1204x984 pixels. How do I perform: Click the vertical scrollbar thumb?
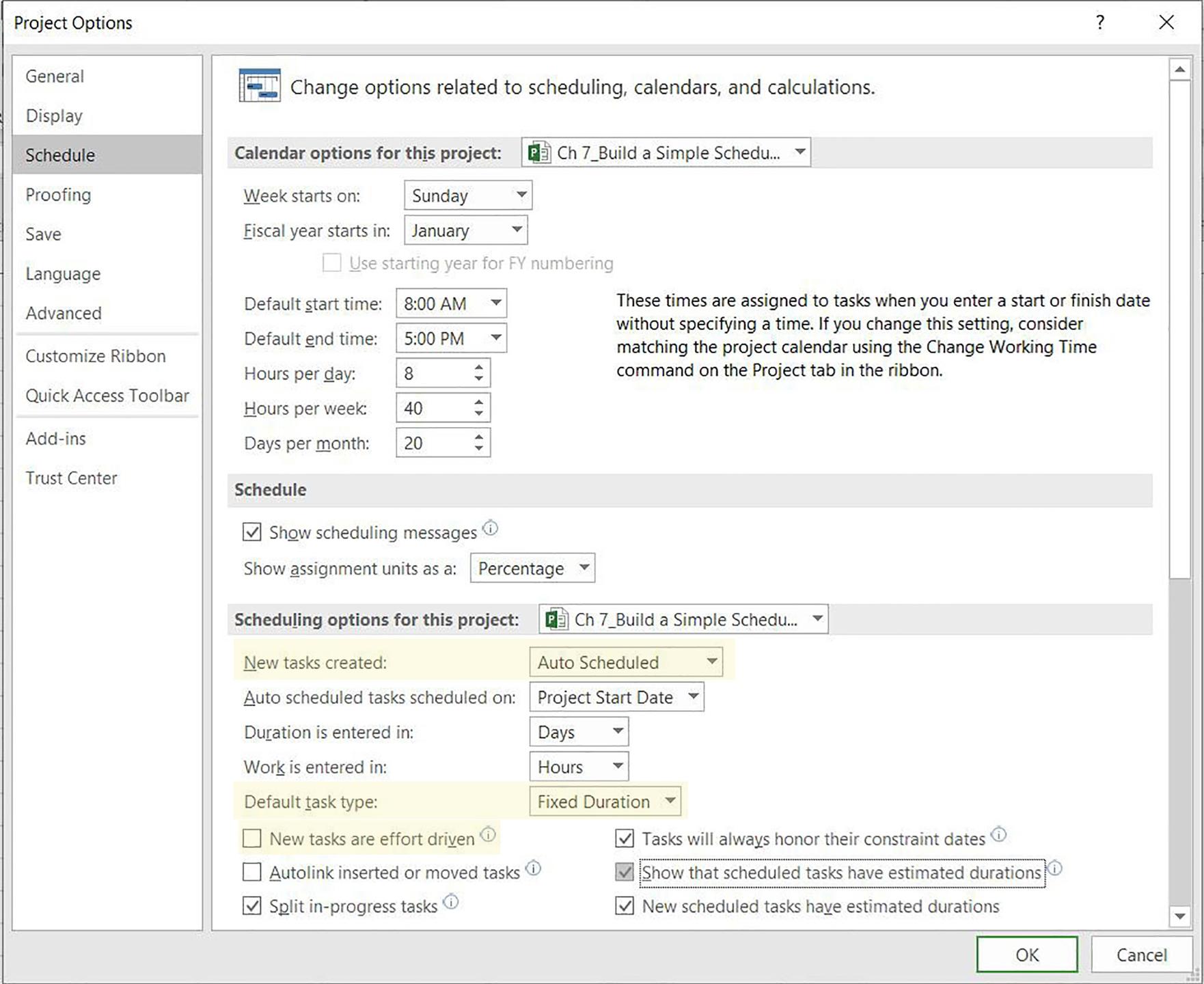pos(1180,329)
